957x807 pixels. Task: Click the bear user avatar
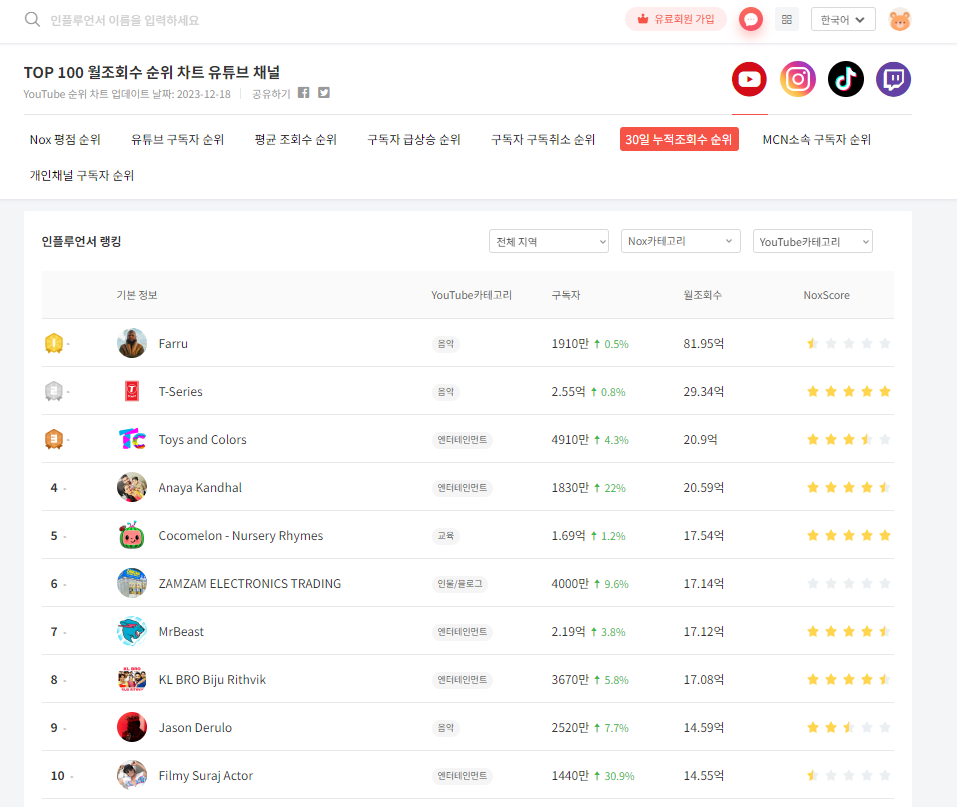pyautogui.click(x=900, y=20)
